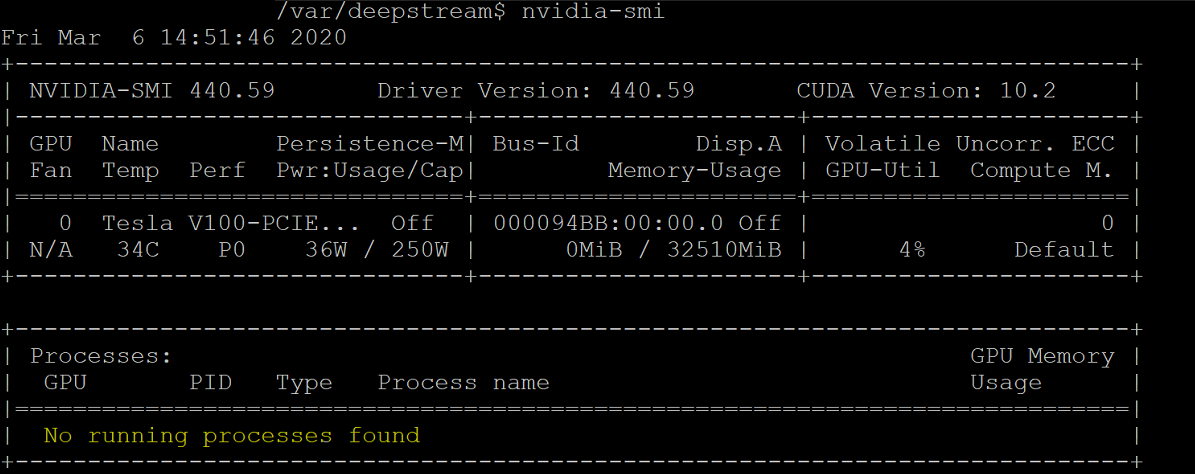Click the CUDA Version 10.2 value

tap(1027, 91)
